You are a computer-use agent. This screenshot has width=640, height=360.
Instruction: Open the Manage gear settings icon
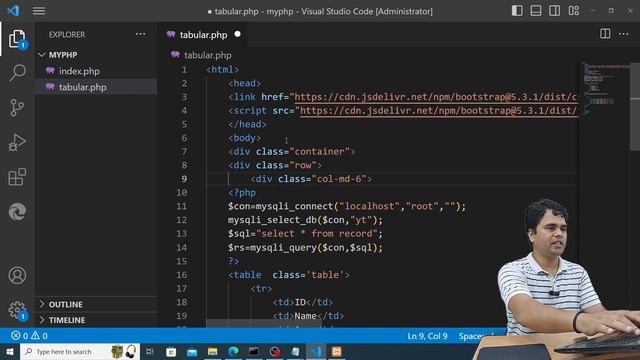click(x=17, y=310)
